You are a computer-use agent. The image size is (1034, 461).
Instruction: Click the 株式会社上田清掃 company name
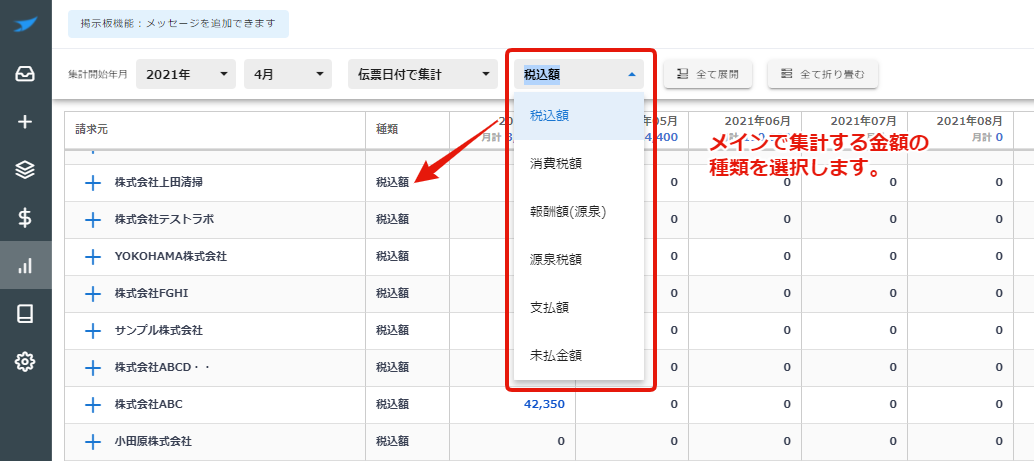(x=158, y=183)
